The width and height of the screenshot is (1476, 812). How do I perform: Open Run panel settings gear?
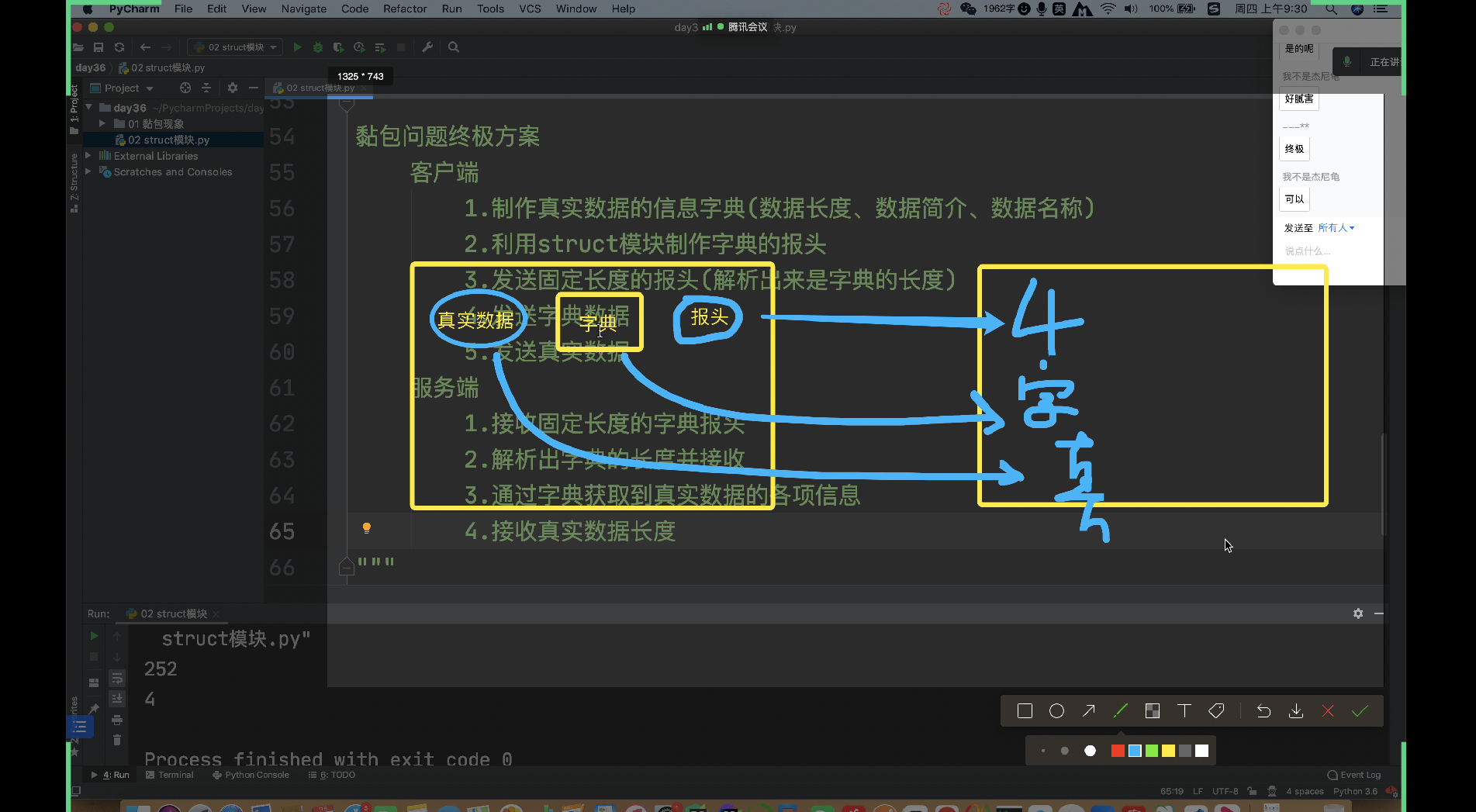tap(1358, 613)
